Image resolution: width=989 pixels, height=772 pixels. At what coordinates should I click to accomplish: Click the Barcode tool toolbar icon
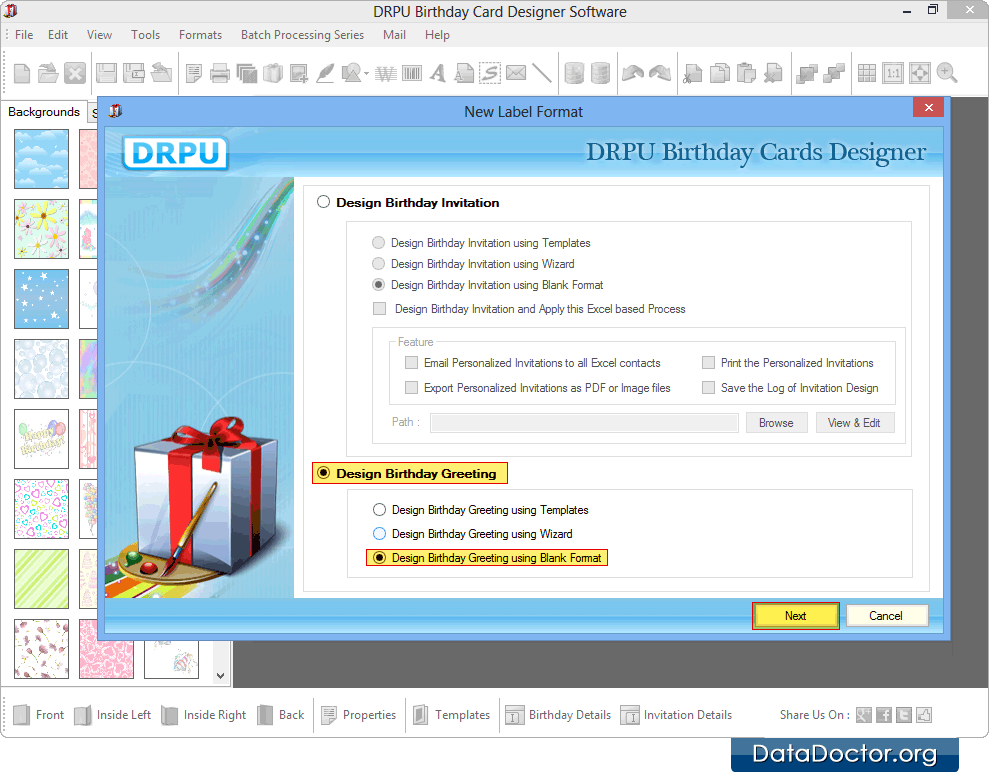412,73
